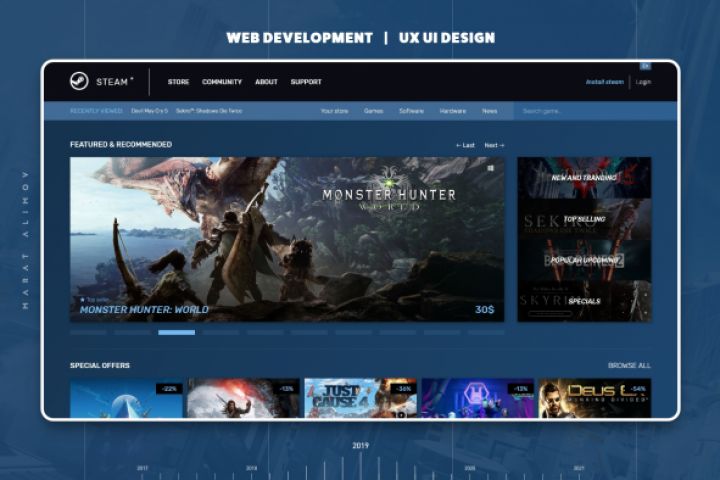Click the FEATURED & RECOMMENDED heading
This screenshot has width=720, height=480.
pos(121,144)
